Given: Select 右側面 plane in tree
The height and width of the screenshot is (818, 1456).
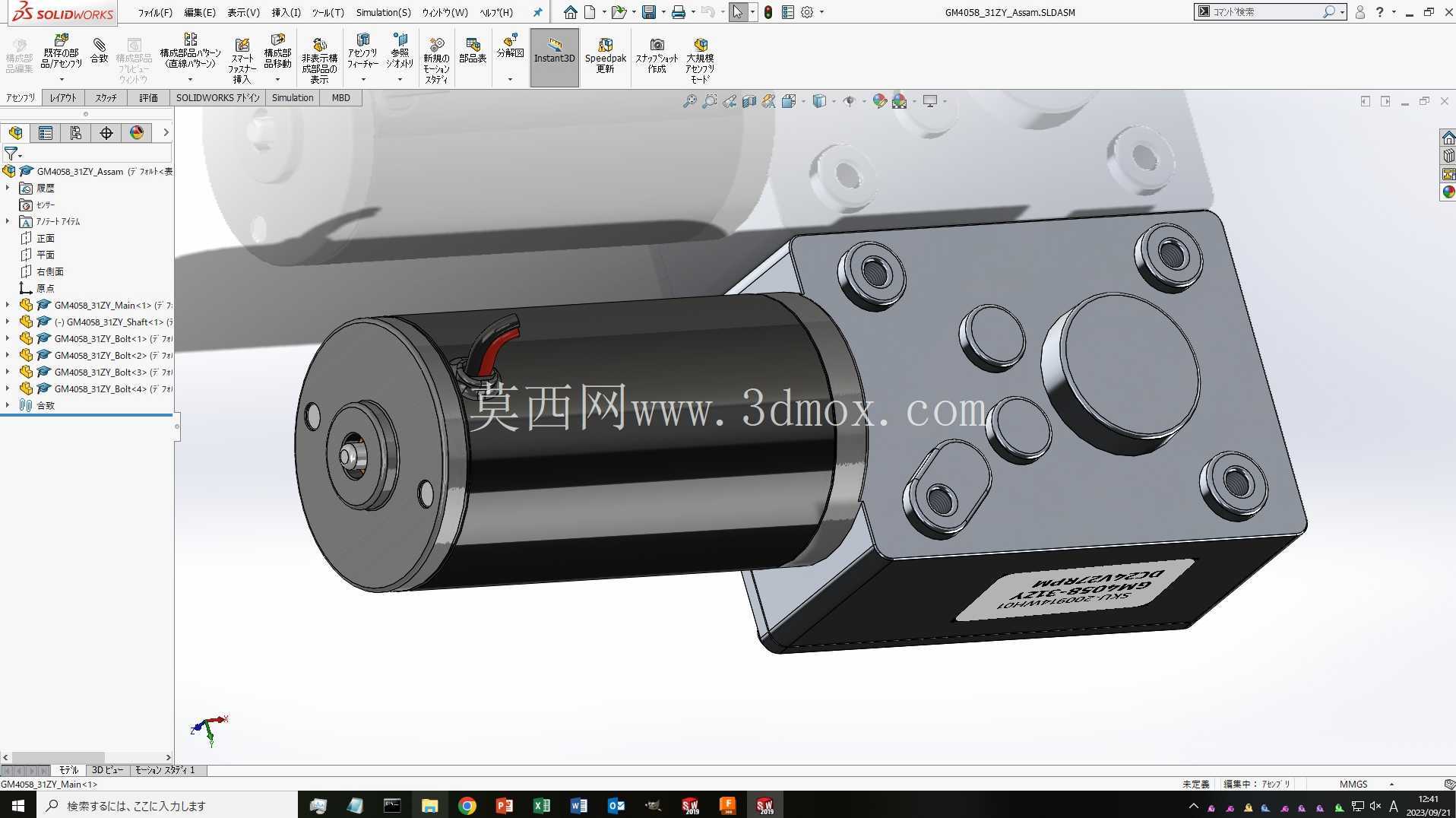Looking at the screenshot, I should pos(50,271).
